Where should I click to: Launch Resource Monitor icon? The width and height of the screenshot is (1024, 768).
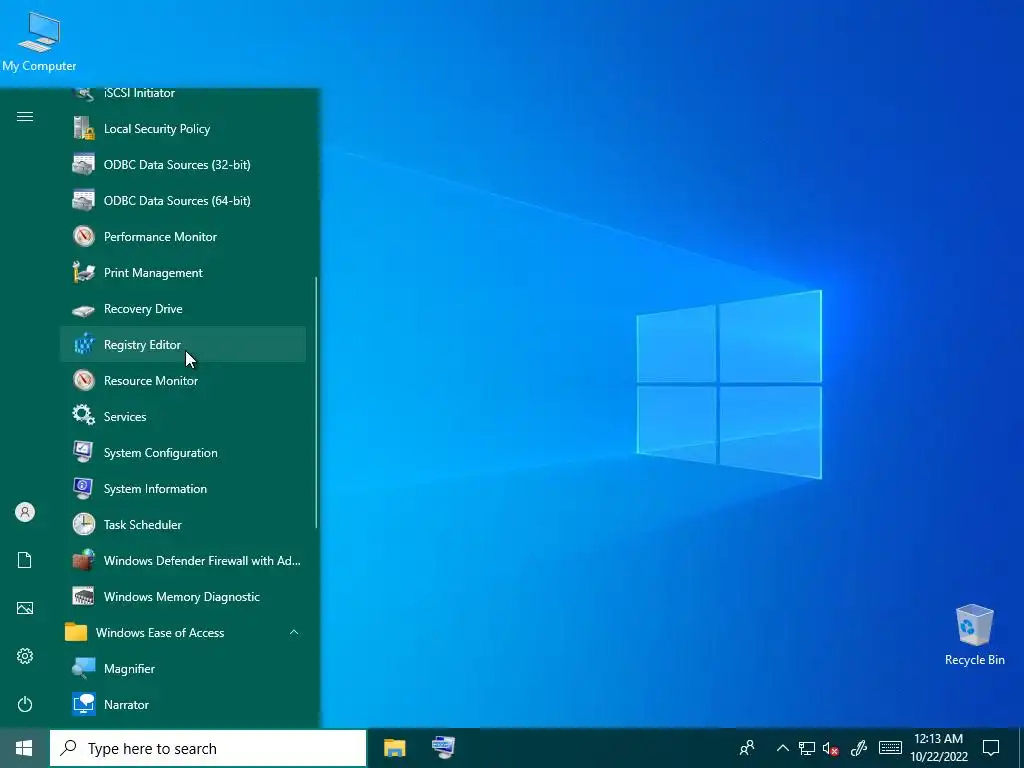click(84, 381)
